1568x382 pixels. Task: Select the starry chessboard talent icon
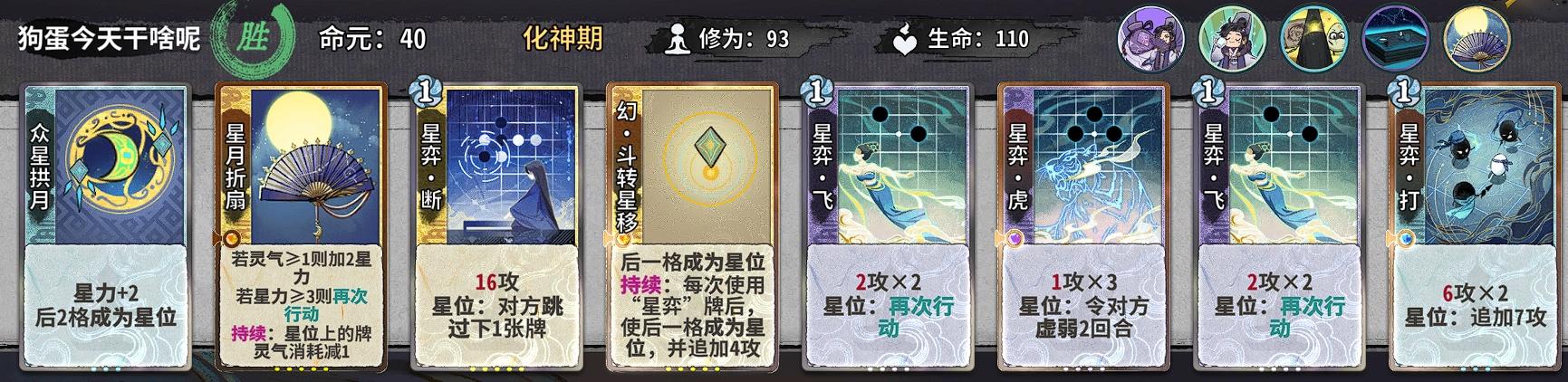point(1395,38)
